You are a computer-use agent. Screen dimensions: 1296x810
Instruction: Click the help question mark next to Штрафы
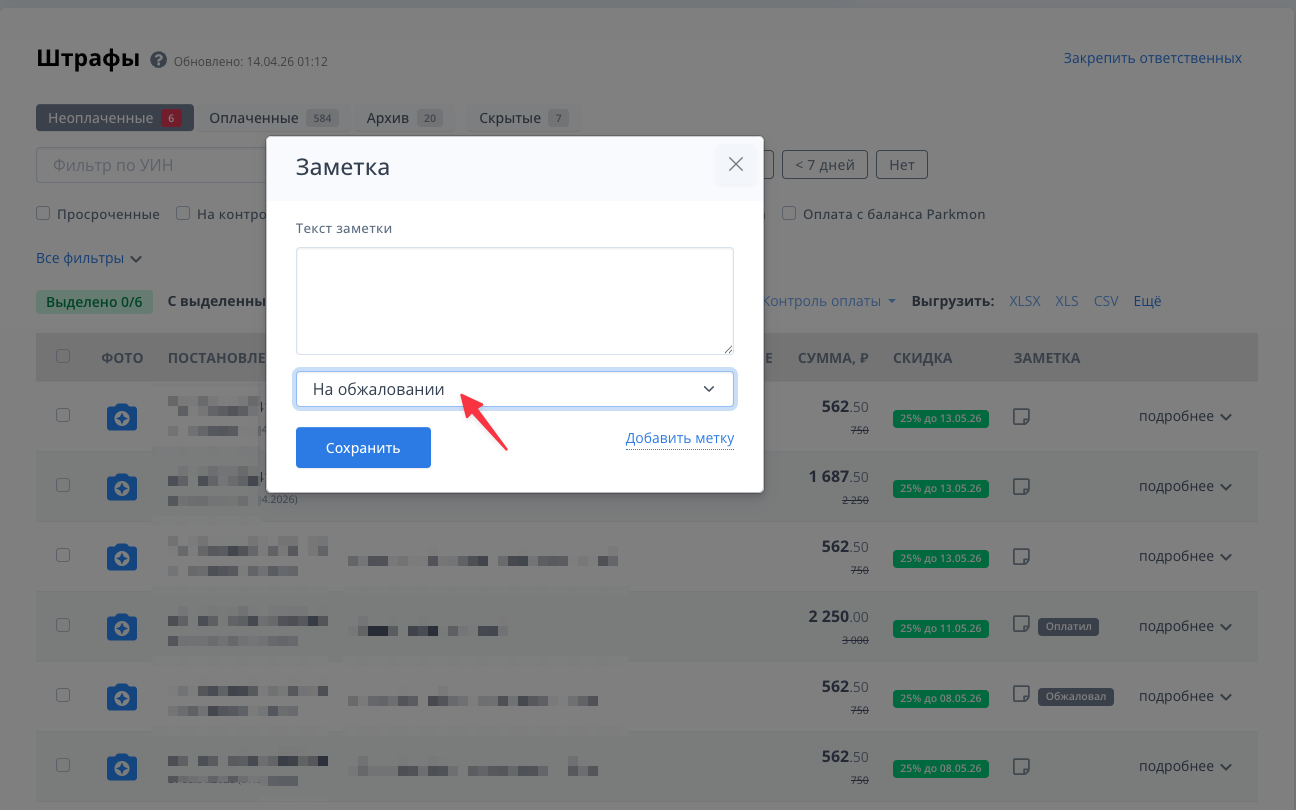[x=158, y=61]
